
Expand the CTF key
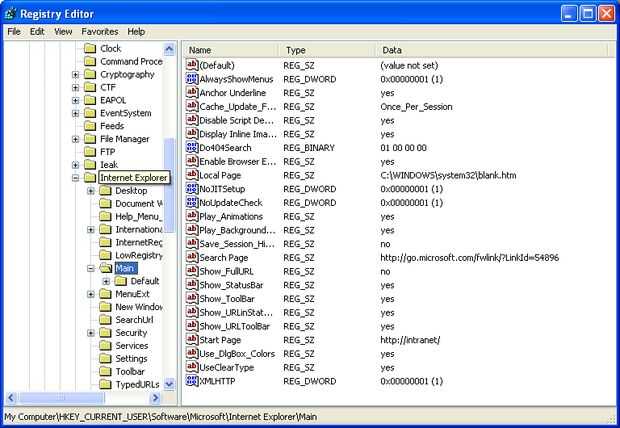(x=76, y=87)
